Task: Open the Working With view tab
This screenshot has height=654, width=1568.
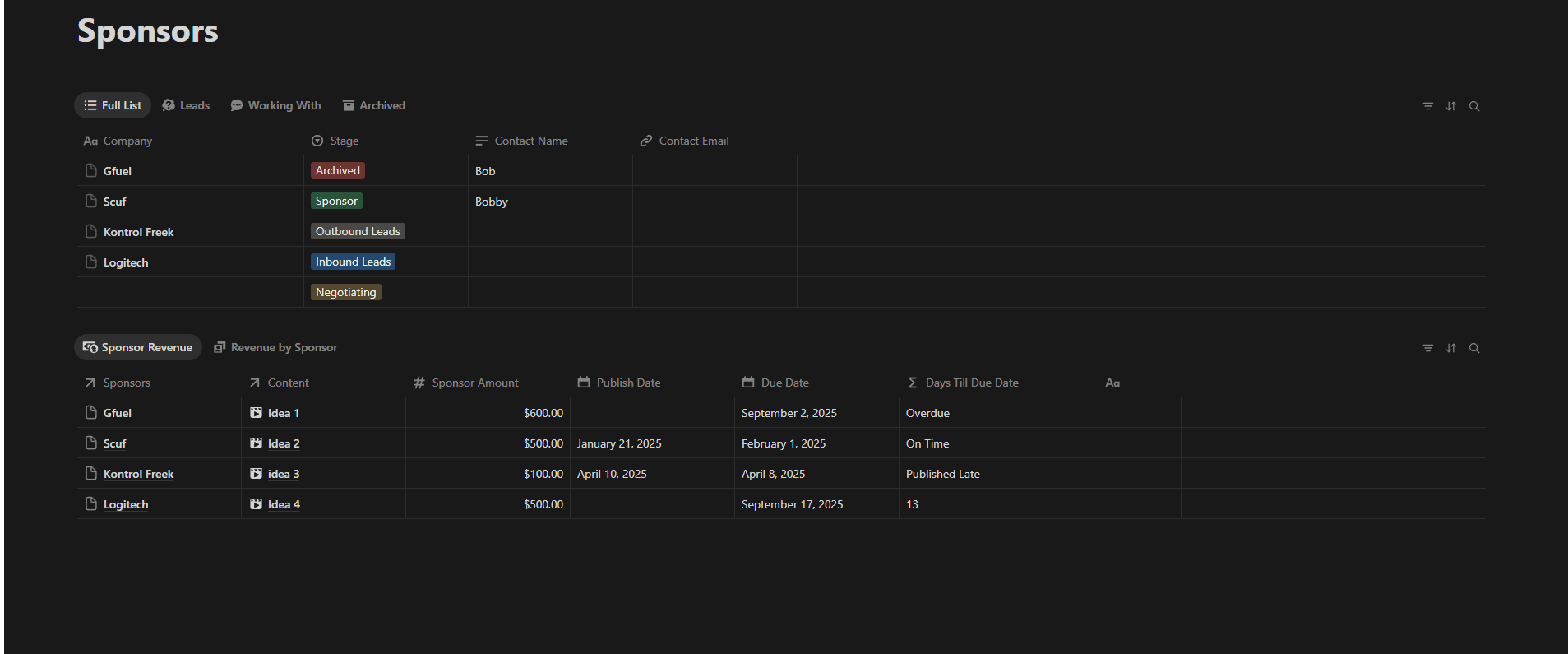Action: tap(275, 105)
